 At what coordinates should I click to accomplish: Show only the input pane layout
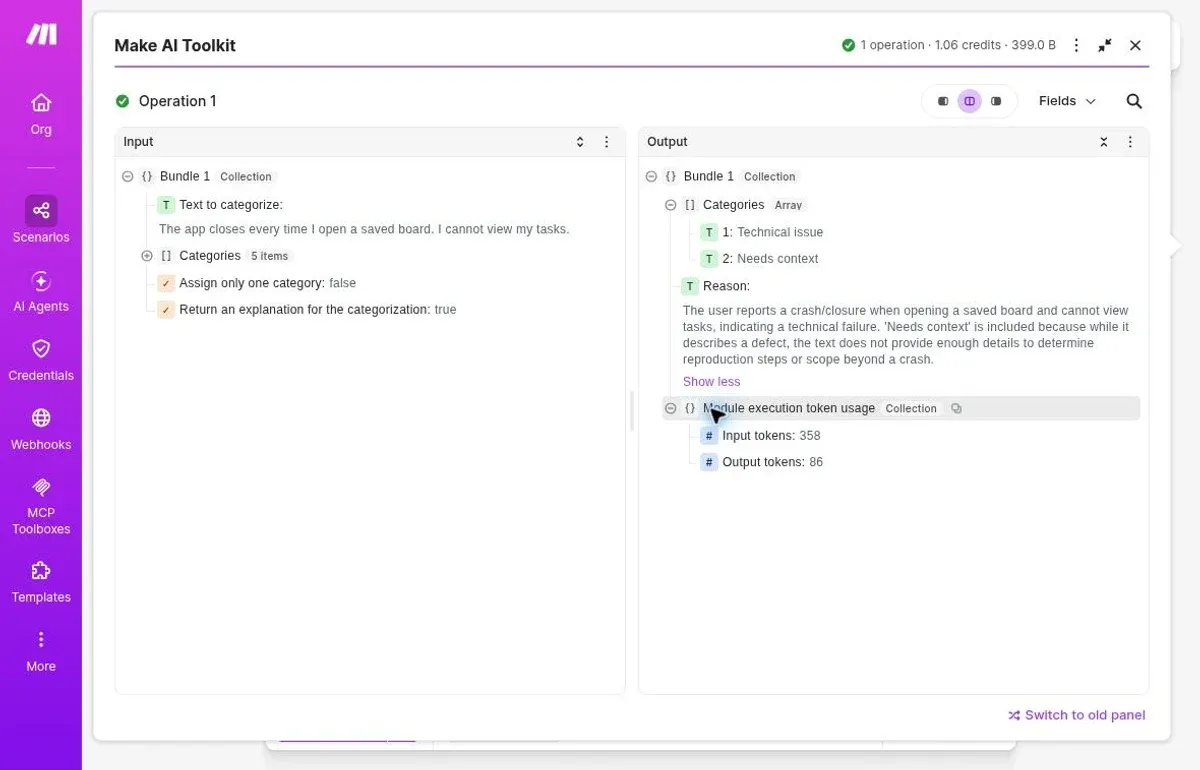point(943,101)
